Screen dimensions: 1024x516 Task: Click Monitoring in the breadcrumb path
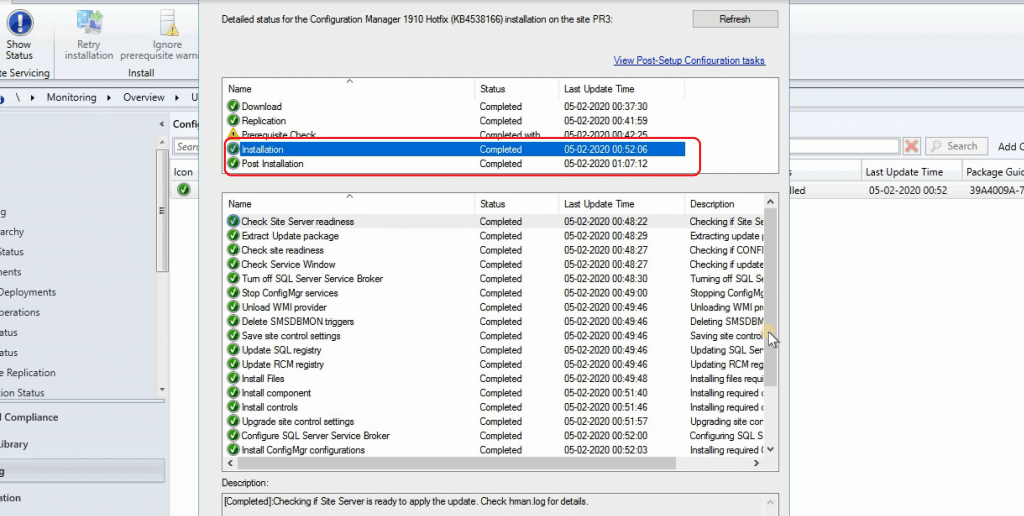click(x=71, y=97)
